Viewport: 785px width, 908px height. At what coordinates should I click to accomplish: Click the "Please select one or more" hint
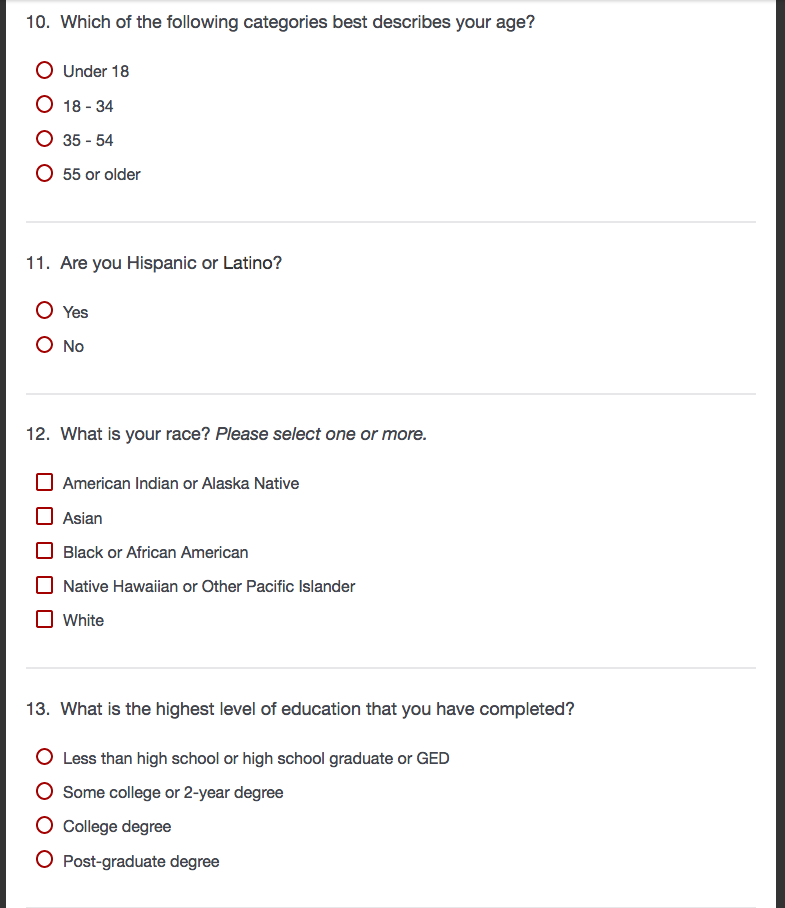click(321, 434)
